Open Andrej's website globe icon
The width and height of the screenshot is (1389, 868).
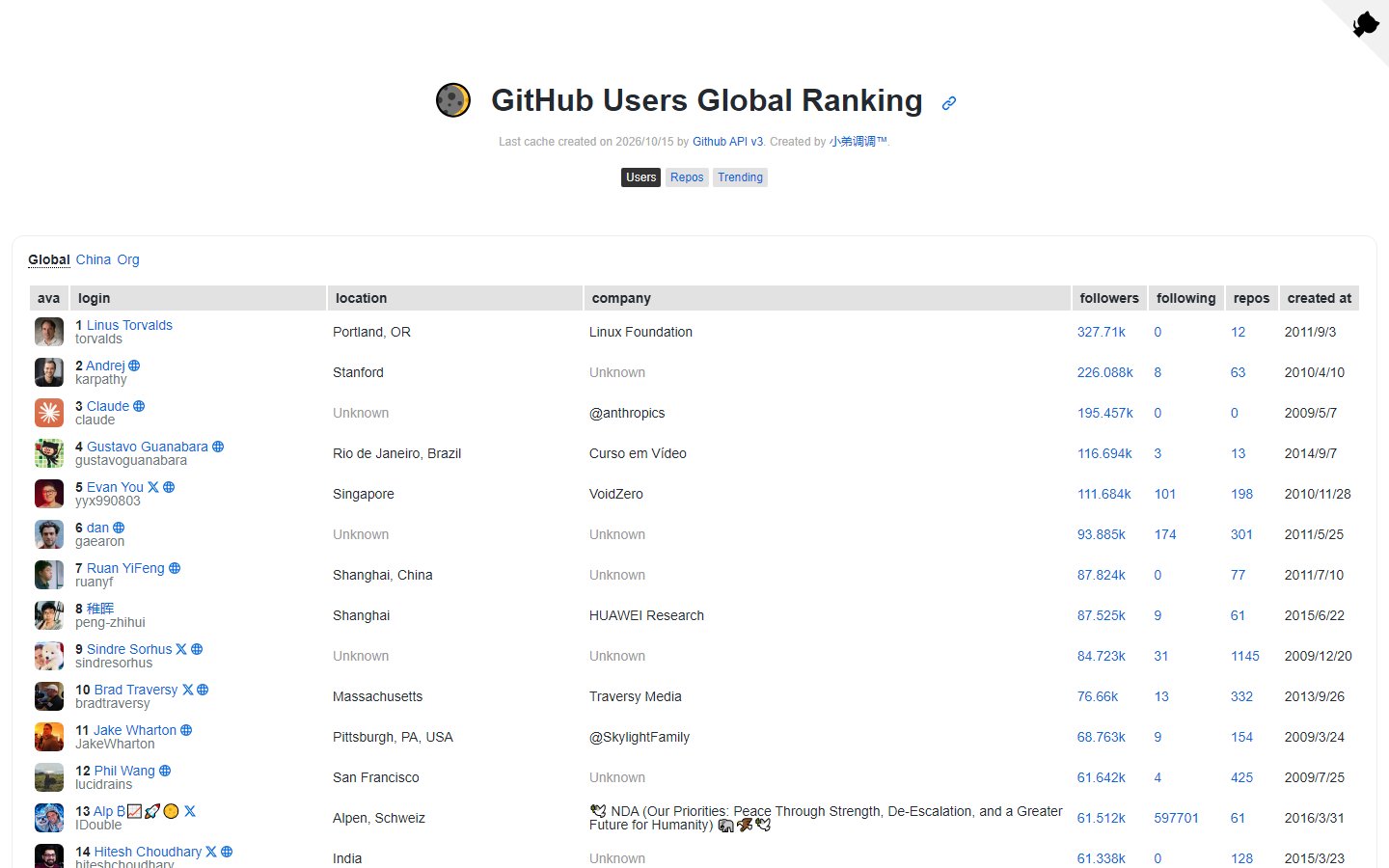pos(134,366)
